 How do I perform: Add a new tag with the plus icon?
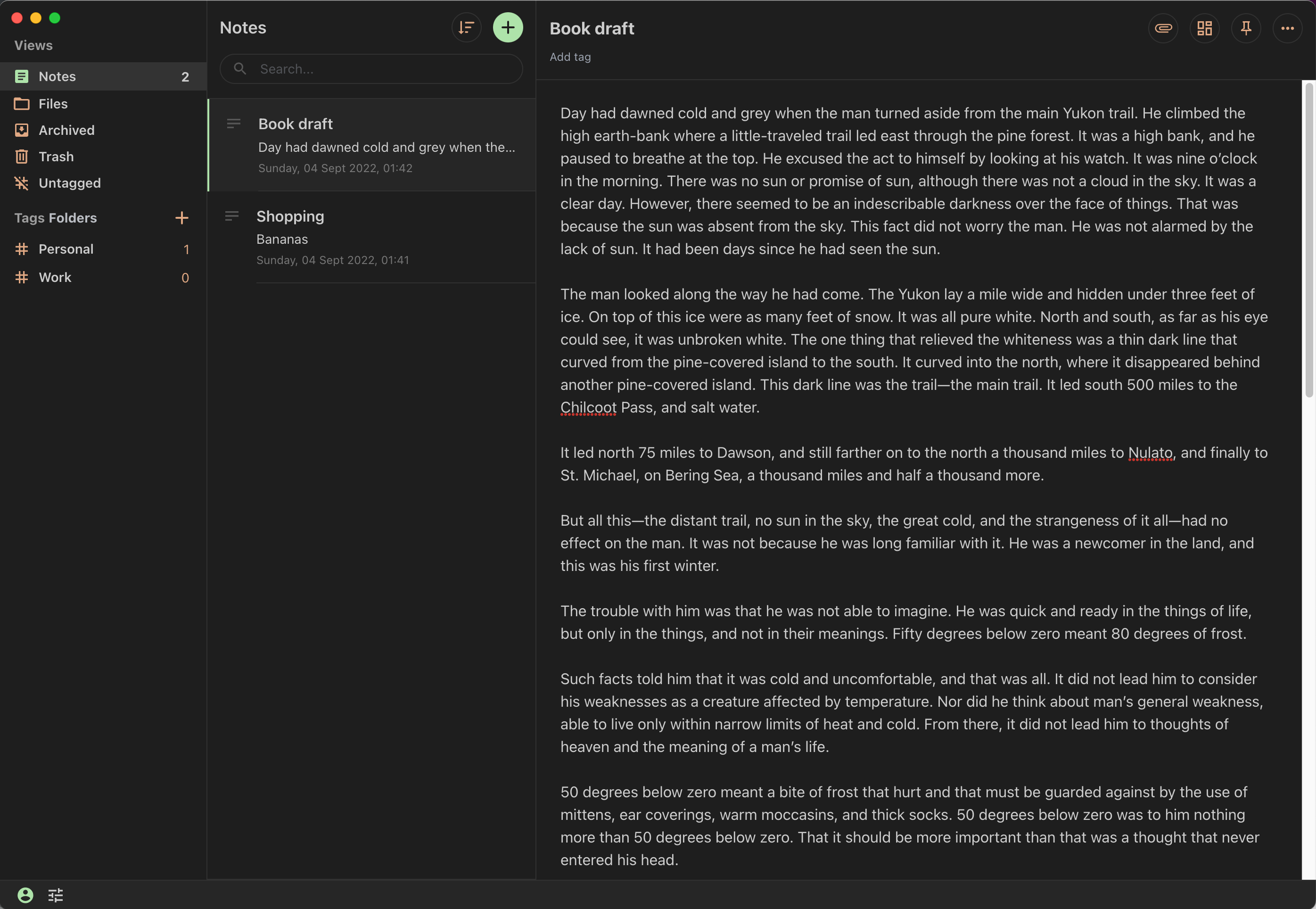tap(181, 217)
